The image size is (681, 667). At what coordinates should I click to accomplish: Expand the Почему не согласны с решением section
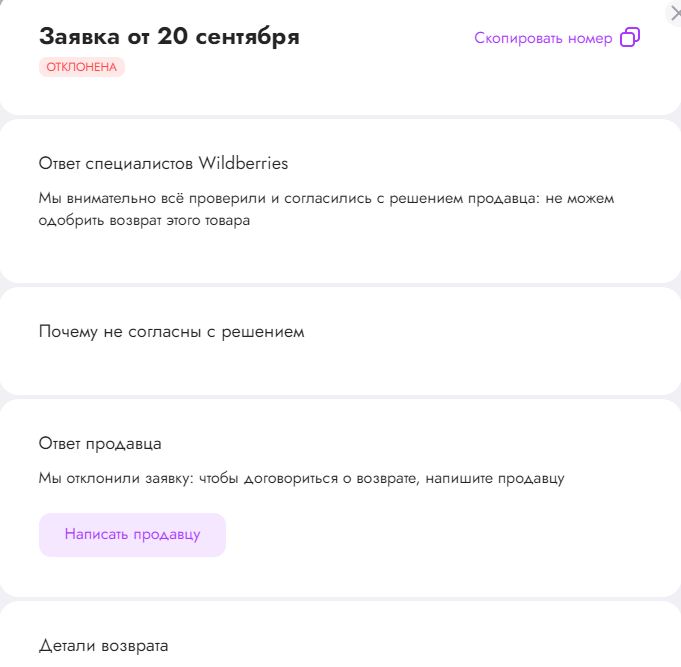tap(171, 331)
